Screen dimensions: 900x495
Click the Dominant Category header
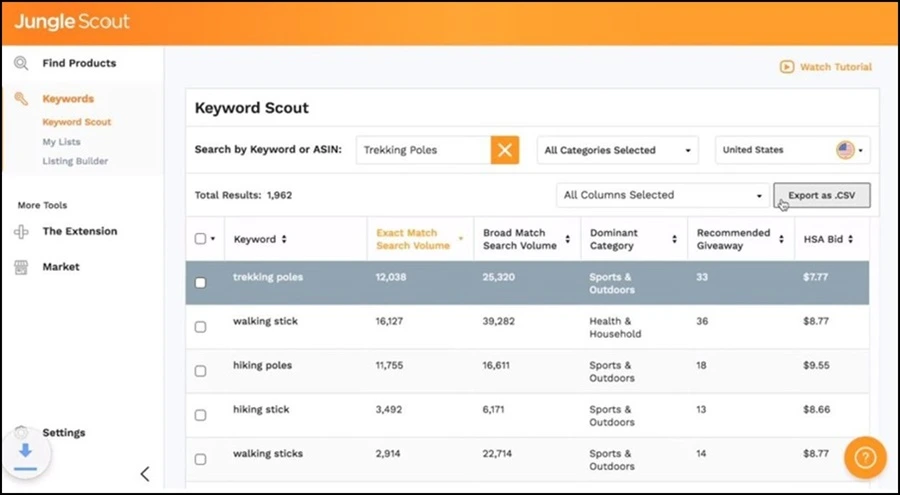click(x=614, y=239)
